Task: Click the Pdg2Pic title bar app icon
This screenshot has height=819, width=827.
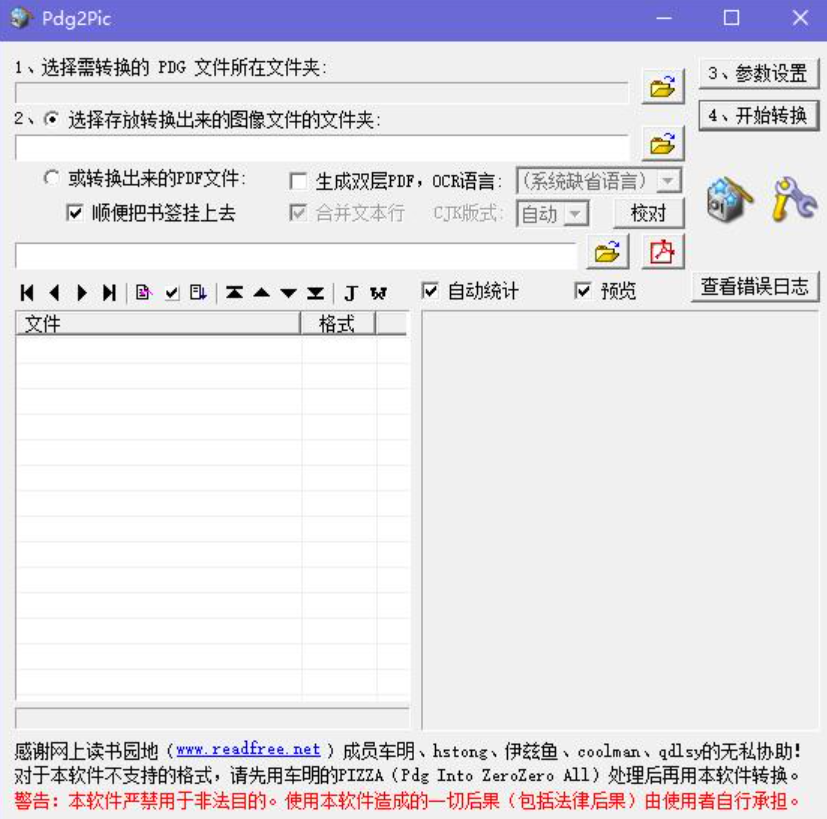Action: 21,18
